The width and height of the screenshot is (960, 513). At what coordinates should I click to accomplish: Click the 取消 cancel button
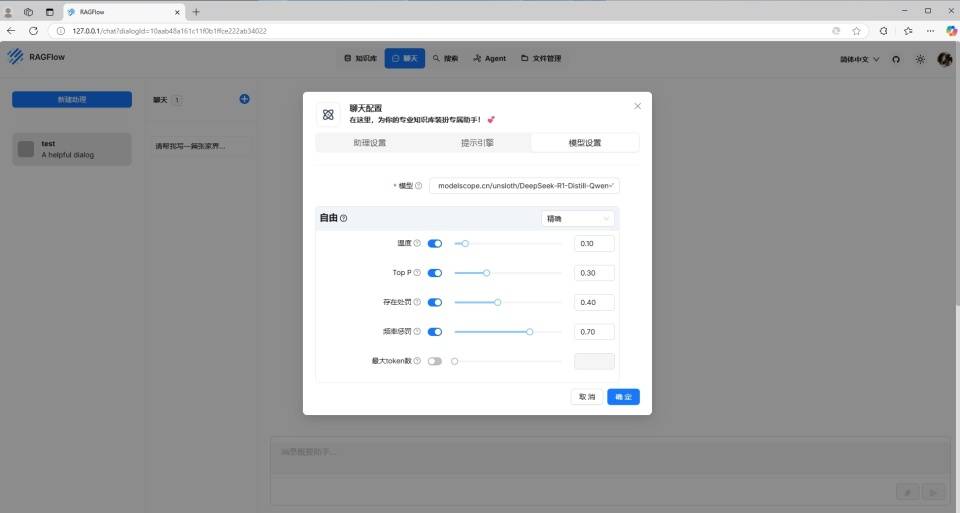[x=587, y=397]
